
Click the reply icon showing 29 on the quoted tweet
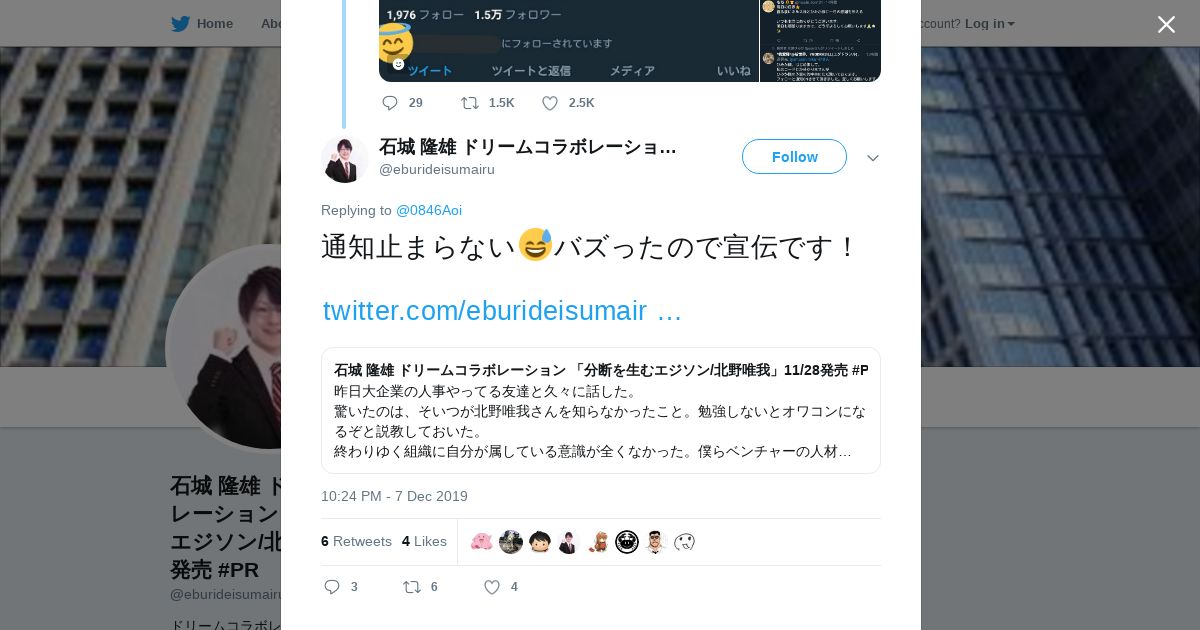(390, 103)
